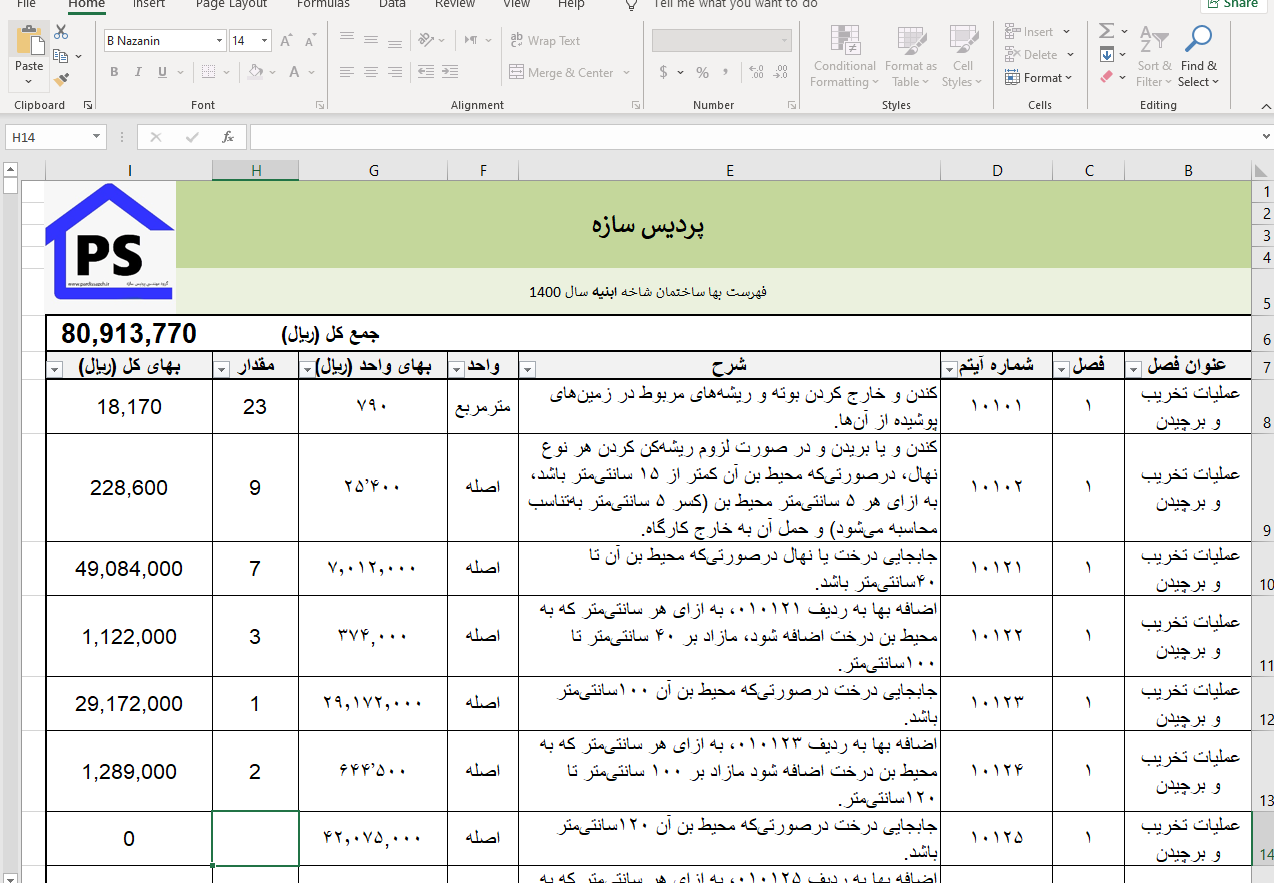Click the Format cells button
The image size is (1274, 883).
click(x=1038, y=77)
